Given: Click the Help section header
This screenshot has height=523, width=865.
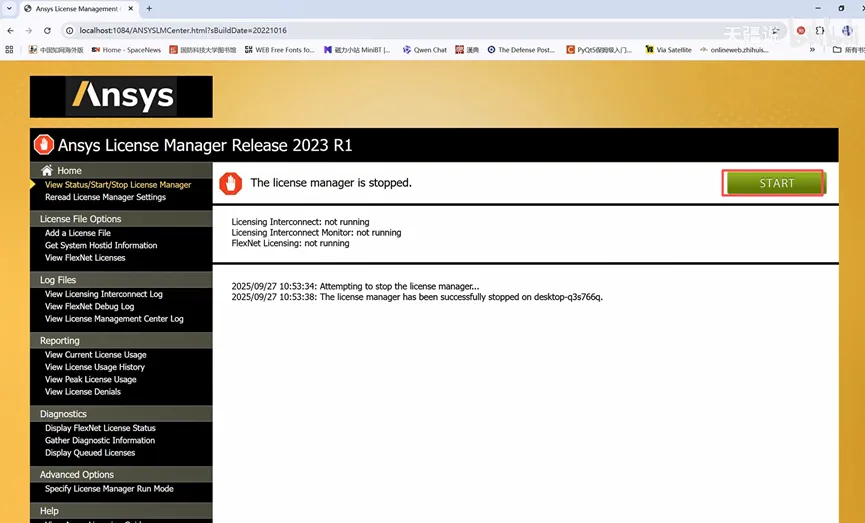Looking at the screenshot, I should (x=121, y=511).
